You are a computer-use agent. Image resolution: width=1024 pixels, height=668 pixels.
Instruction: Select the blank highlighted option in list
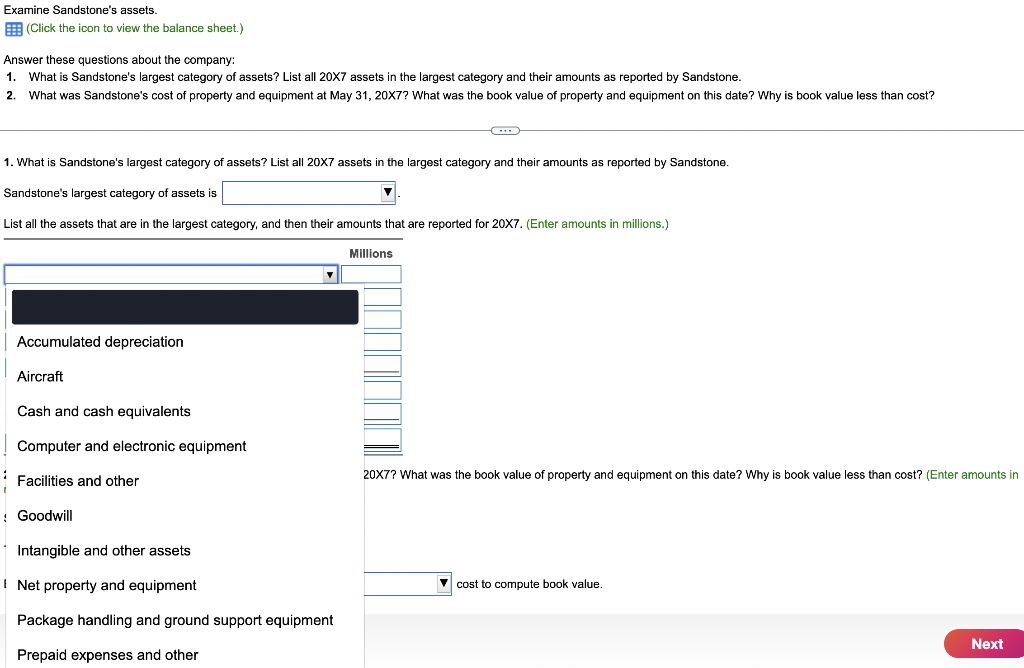(185, 307)
